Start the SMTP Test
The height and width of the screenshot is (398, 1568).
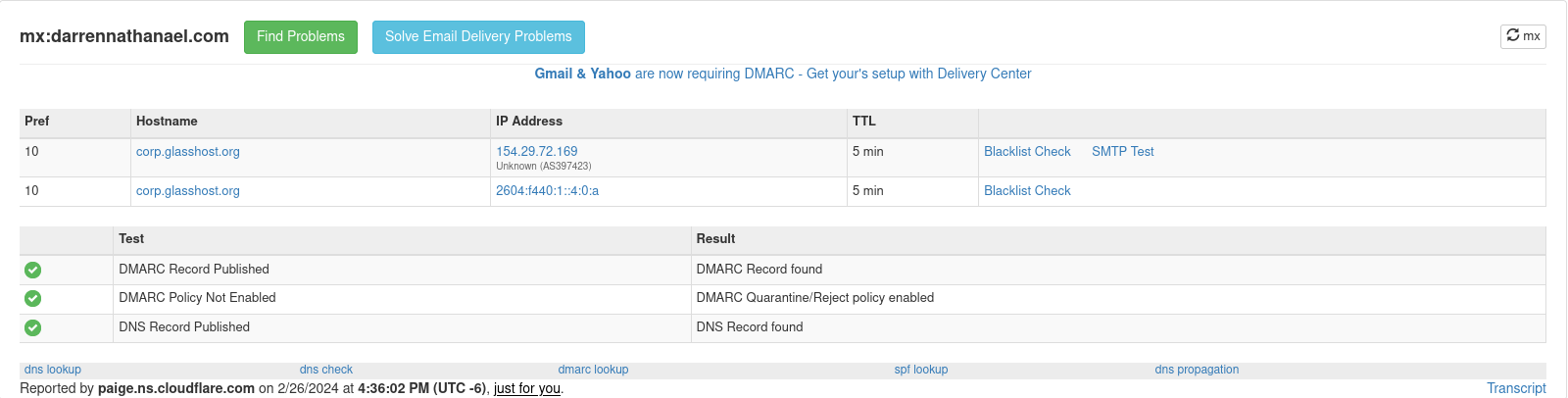click(1122, 152)
